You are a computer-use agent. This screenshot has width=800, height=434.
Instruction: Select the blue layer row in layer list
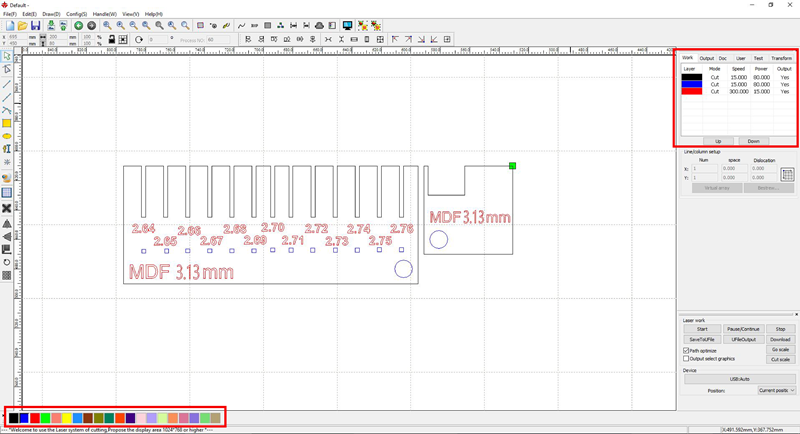(x=737, y=84)
